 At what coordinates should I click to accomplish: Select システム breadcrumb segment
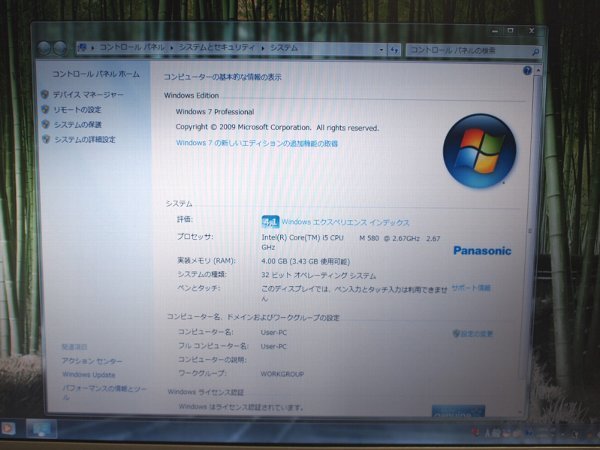[284, 48]
